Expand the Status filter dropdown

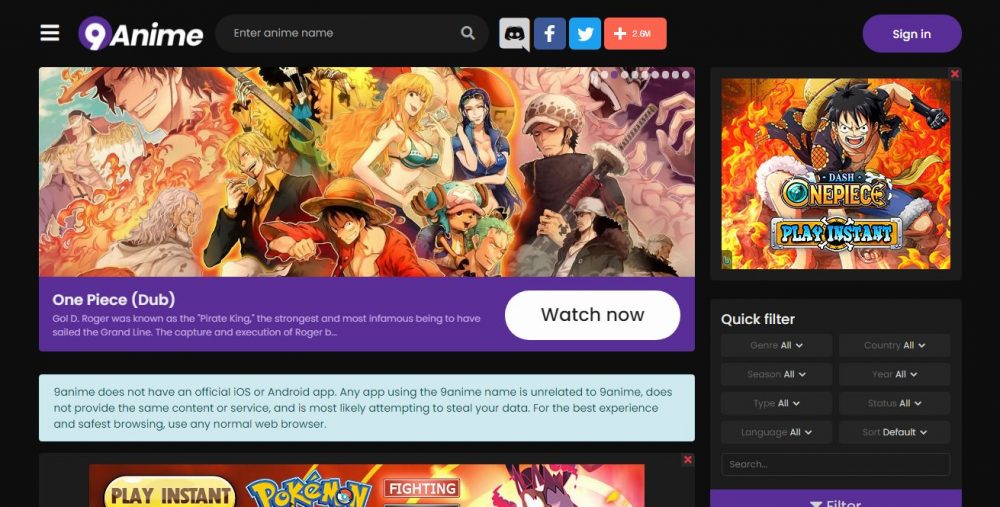click(x=894, y=403)
